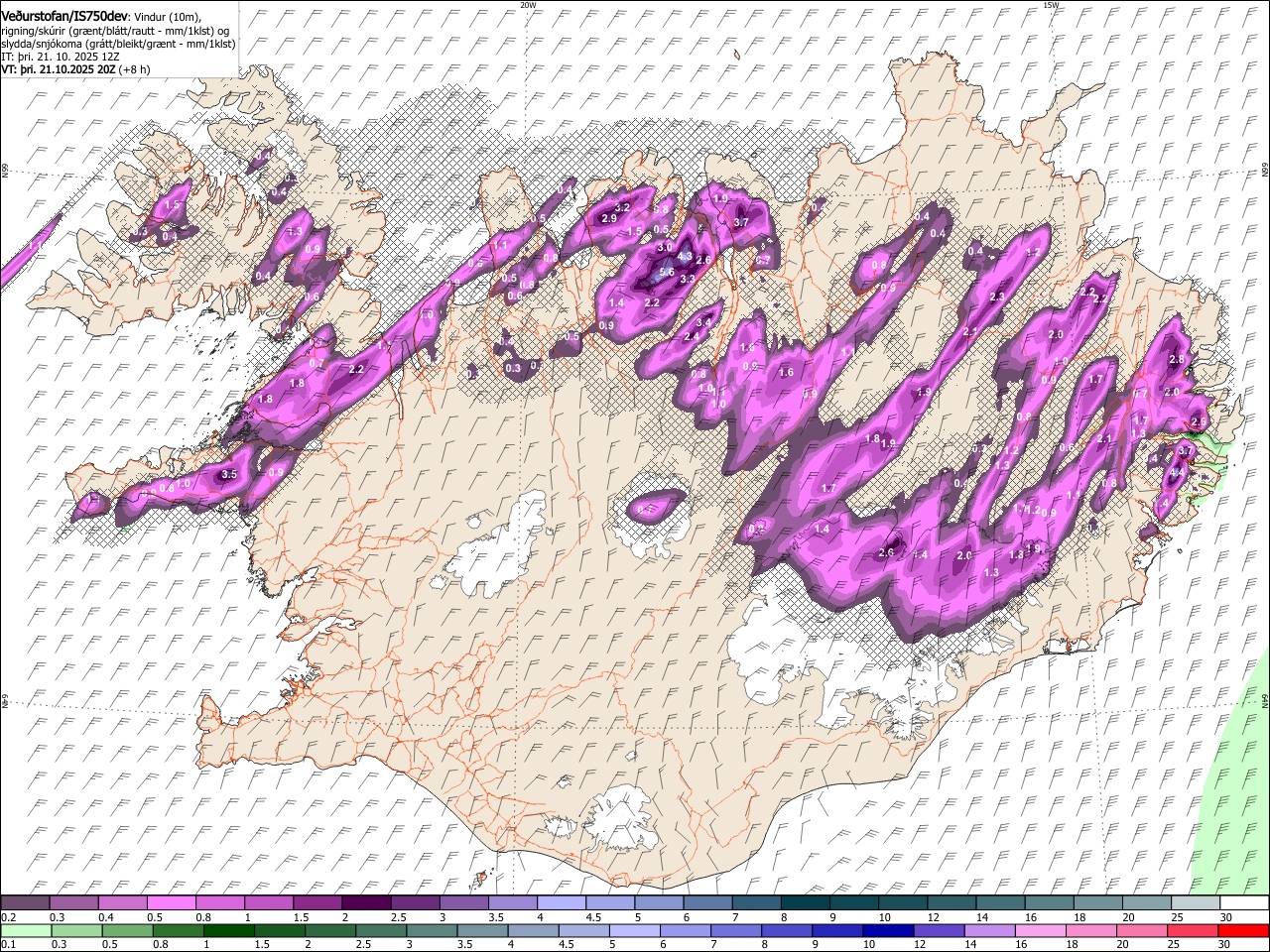Select bottom legend dark blue swatch between 10 and 12
Viewport: 1270px width, 952px height.
tap(886, 930)
